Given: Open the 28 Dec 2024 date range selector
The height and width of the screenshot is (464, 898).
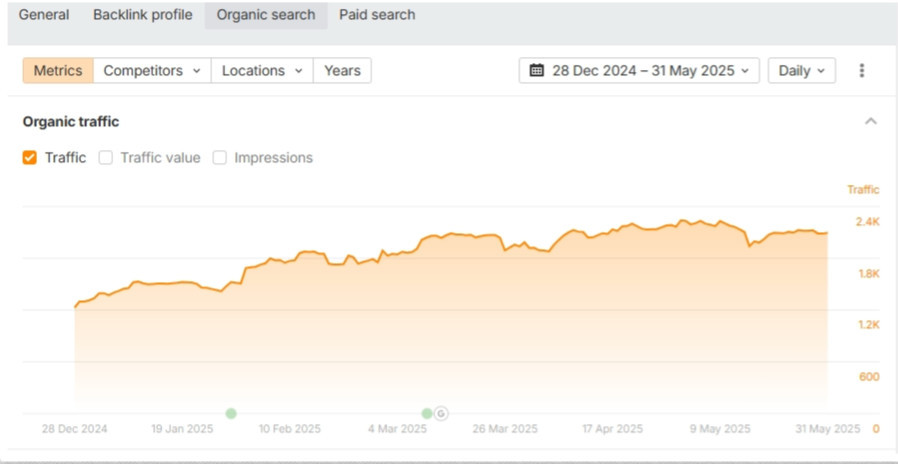Looking at the screenshot, I should pyautogui.click(x=639, y=71).
